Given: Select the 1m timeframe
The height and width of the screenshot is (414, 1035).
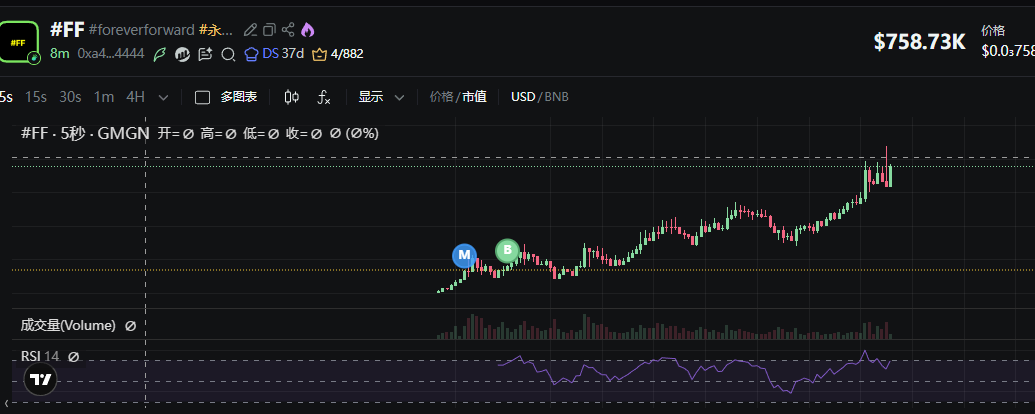Looking at the screenshot, I should coord(104,97).
